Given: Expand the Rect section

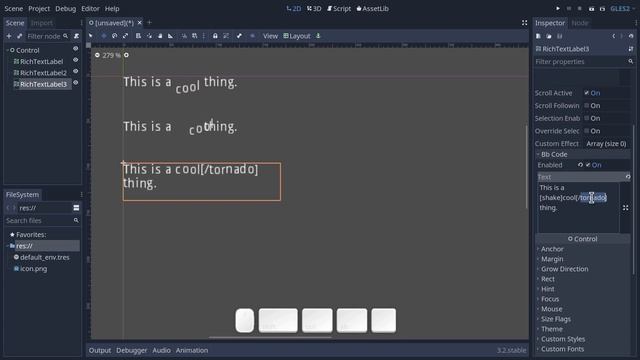Looking at the screenshot, I should 583,279.
